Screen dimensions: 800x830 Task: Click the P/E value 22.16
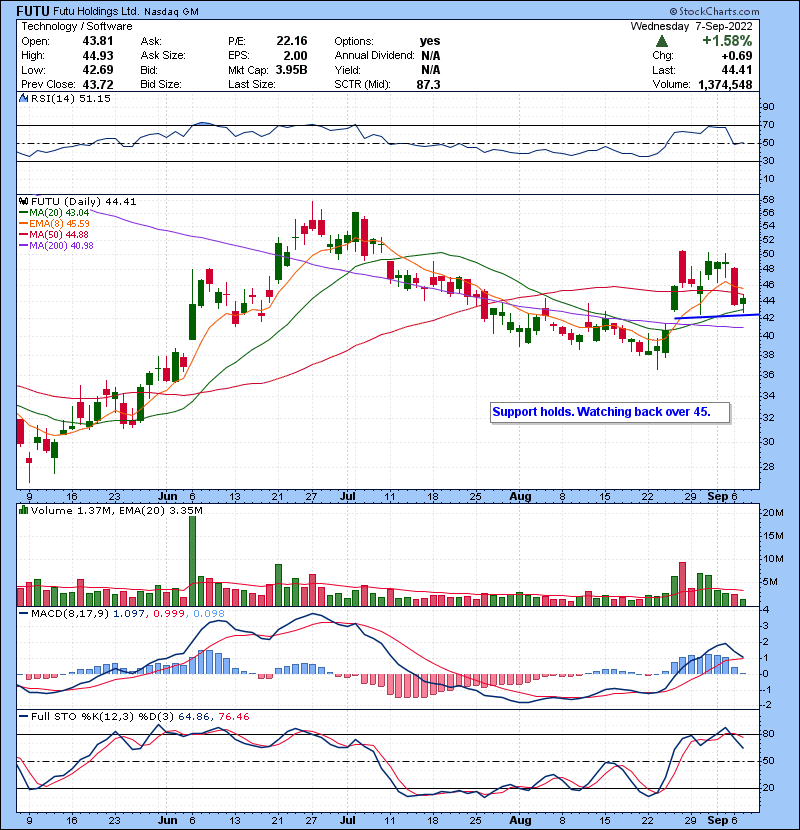click(292, 41)
